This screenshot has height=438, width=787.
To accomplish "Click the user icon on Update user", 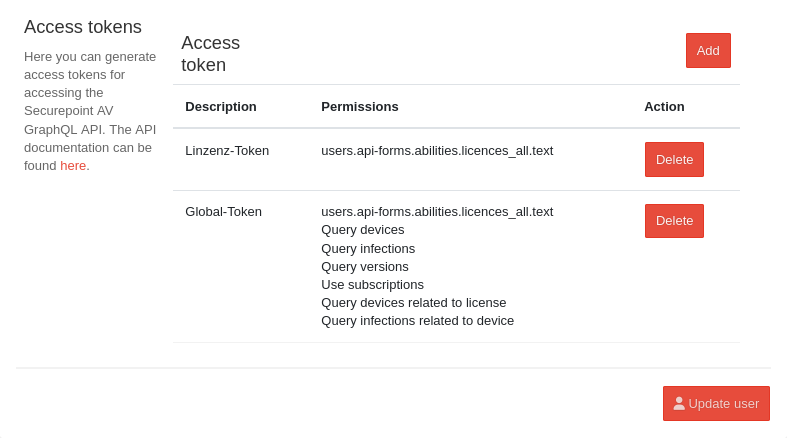I will [x=679, y=403].
